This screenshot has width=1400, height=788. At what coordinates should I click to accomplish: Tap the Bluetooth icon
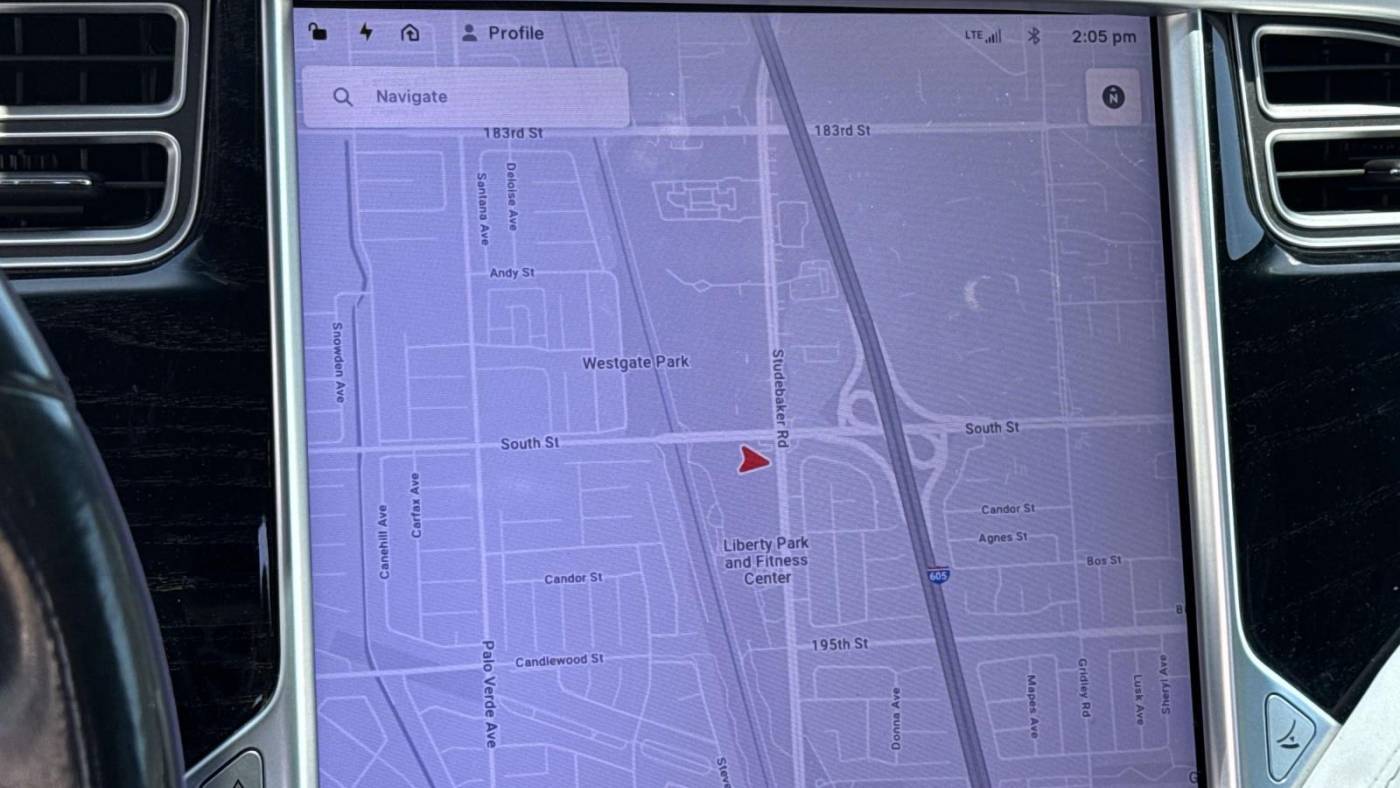(1035, 36)
